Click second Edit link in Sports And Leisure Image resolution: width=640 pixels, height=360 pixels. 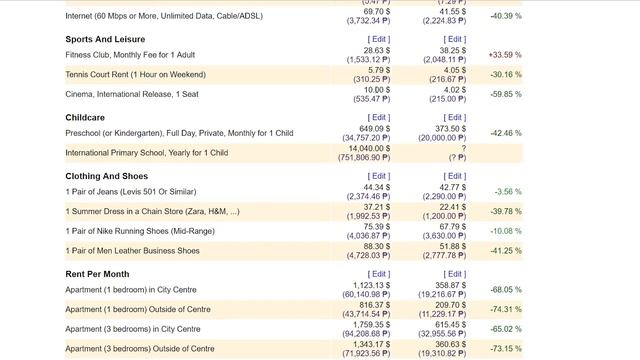455,39
